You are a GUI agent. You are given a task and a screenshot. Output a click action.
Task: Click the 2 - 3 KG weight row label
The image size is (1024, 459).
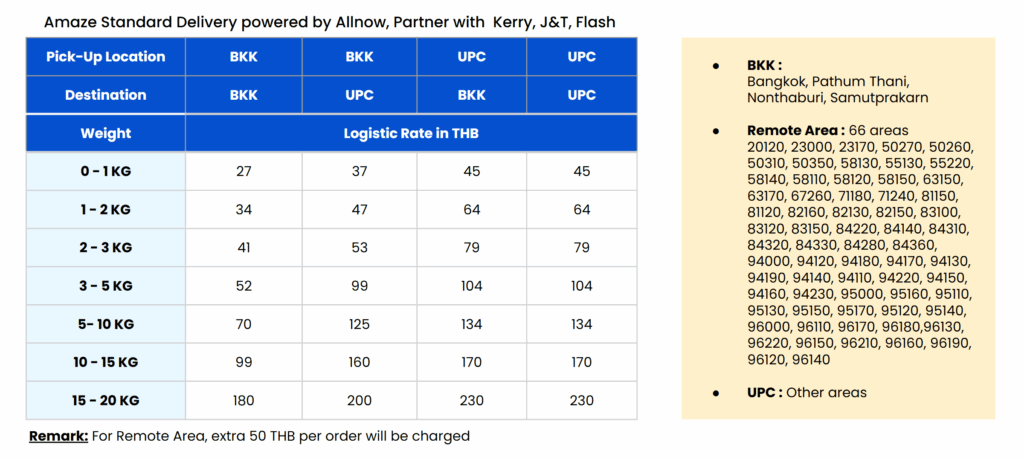point(105,247)
